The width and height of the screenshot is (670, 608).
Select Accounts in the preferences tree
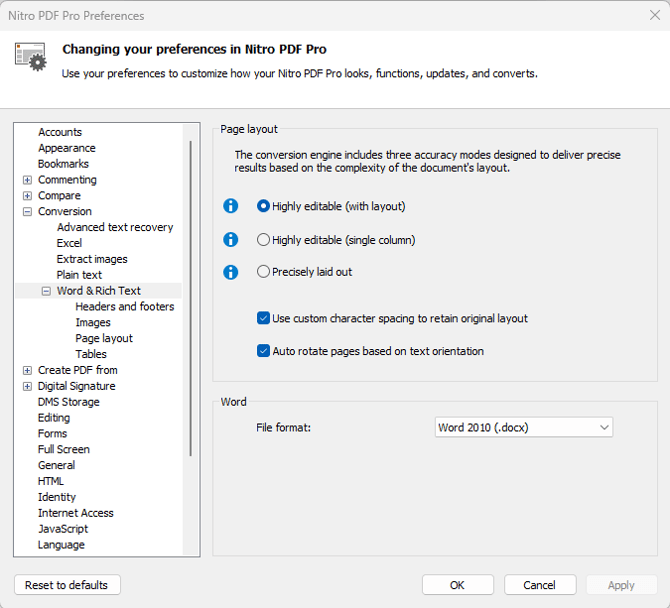coord(60,132)
